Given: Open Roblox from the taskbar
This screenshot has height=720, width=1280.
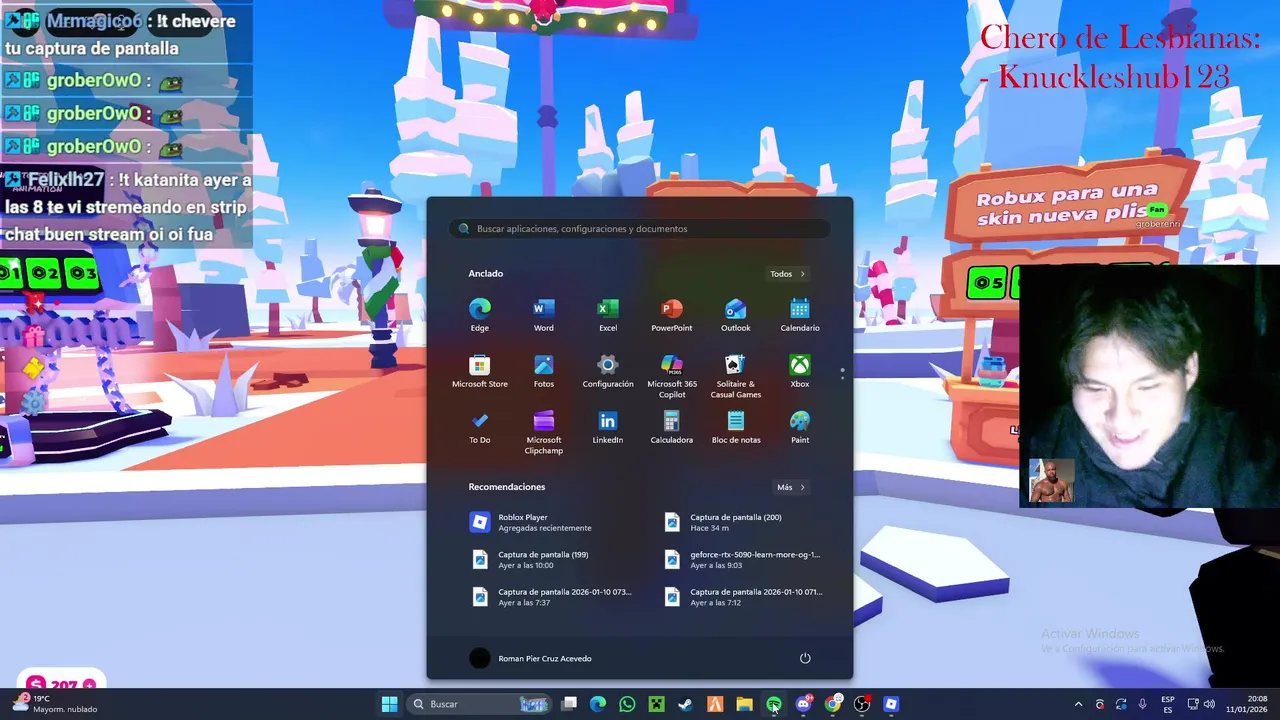Looking at the screenshot, I should pos(891,704).
